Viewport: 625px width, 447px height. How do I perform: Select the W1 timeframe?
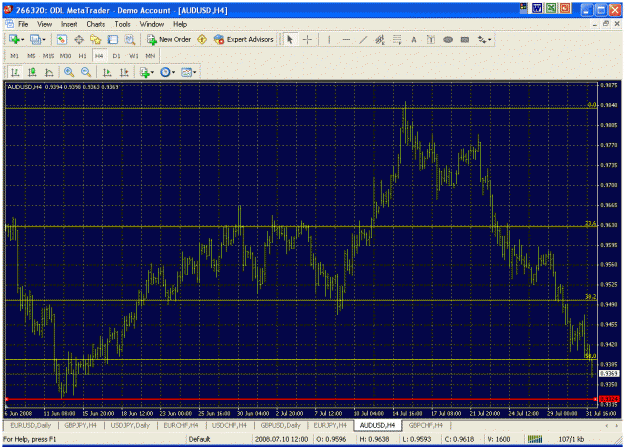pyautogui.click(x=134, y=56)
